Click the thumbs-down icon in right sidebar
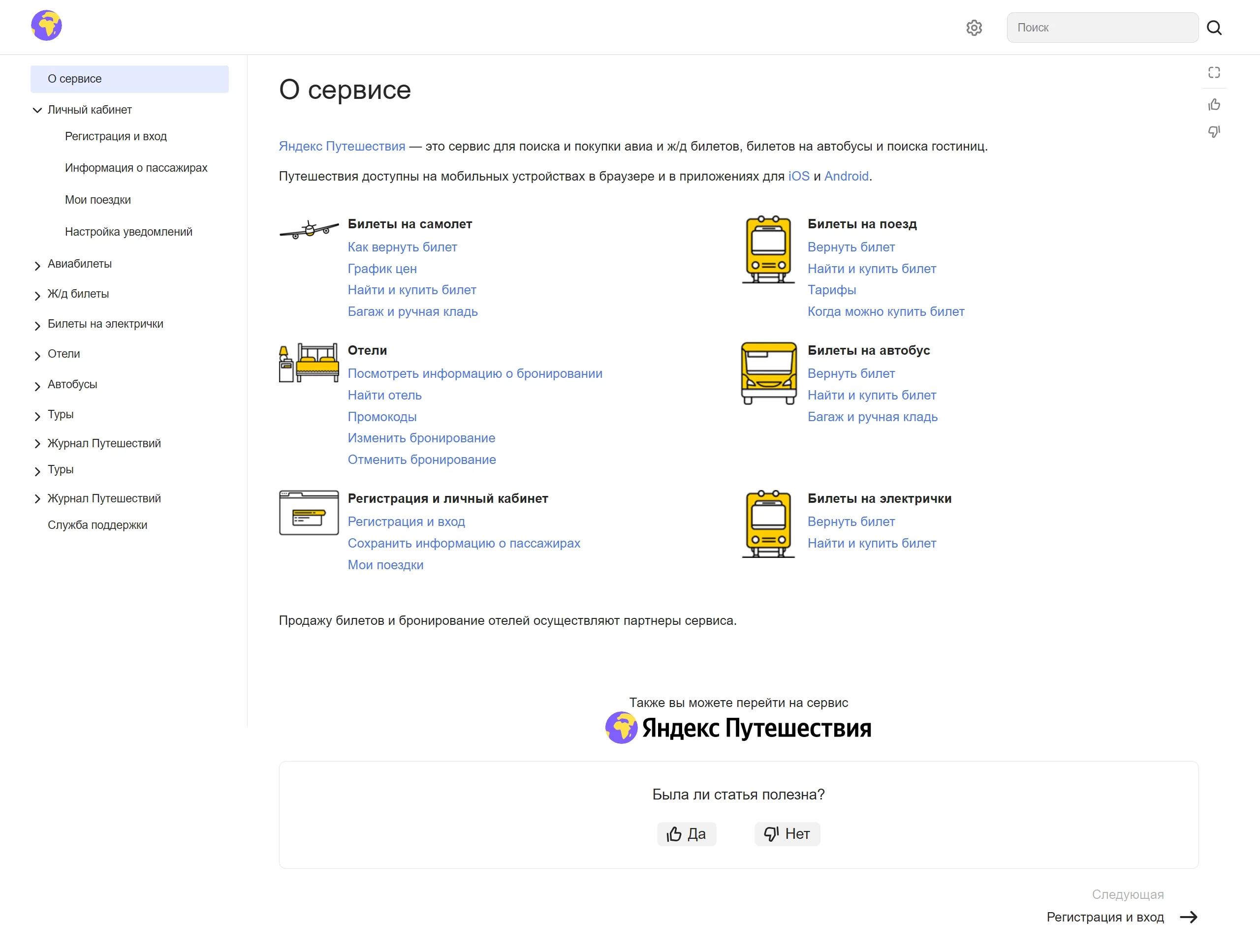The image size is (1260, 952). 1214,131
